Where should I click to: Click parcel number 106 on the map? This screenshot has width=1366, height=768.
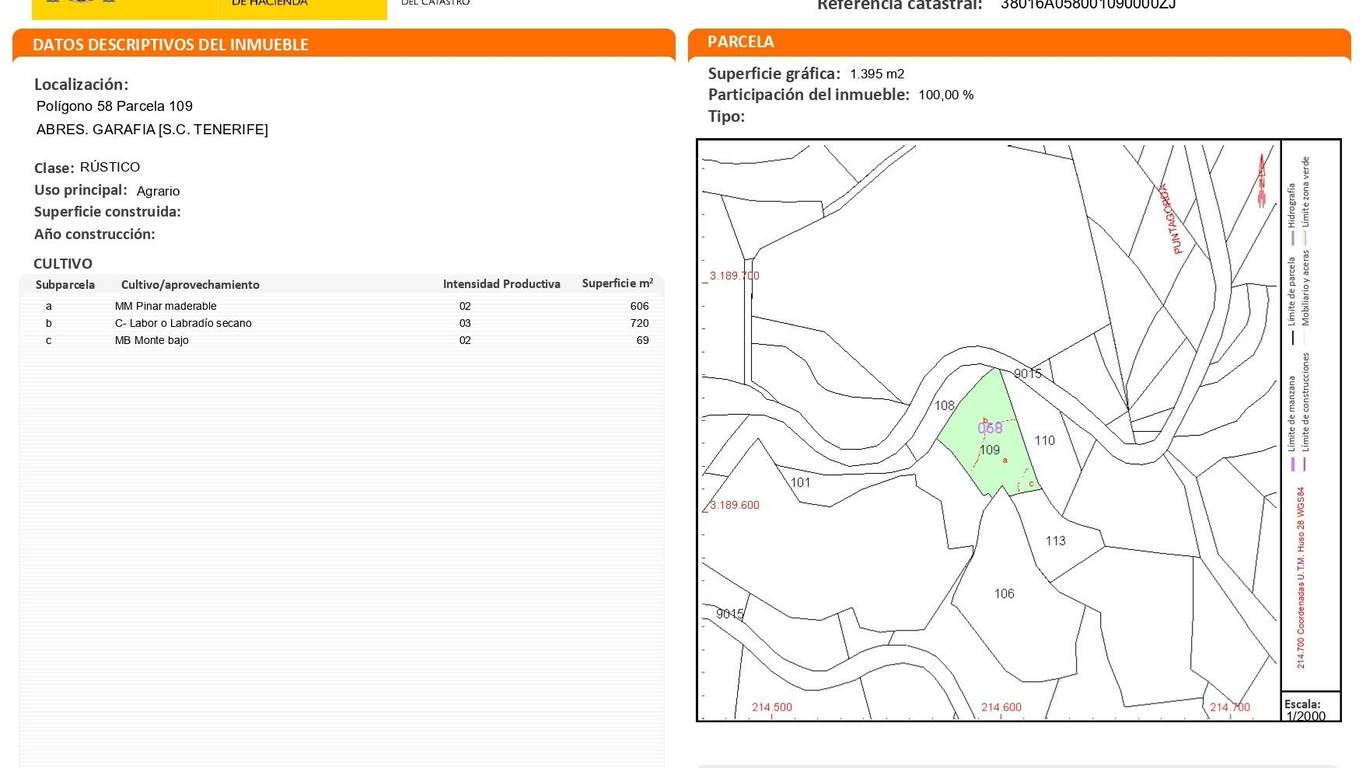pyautogui.click(x=1004, y=594)
